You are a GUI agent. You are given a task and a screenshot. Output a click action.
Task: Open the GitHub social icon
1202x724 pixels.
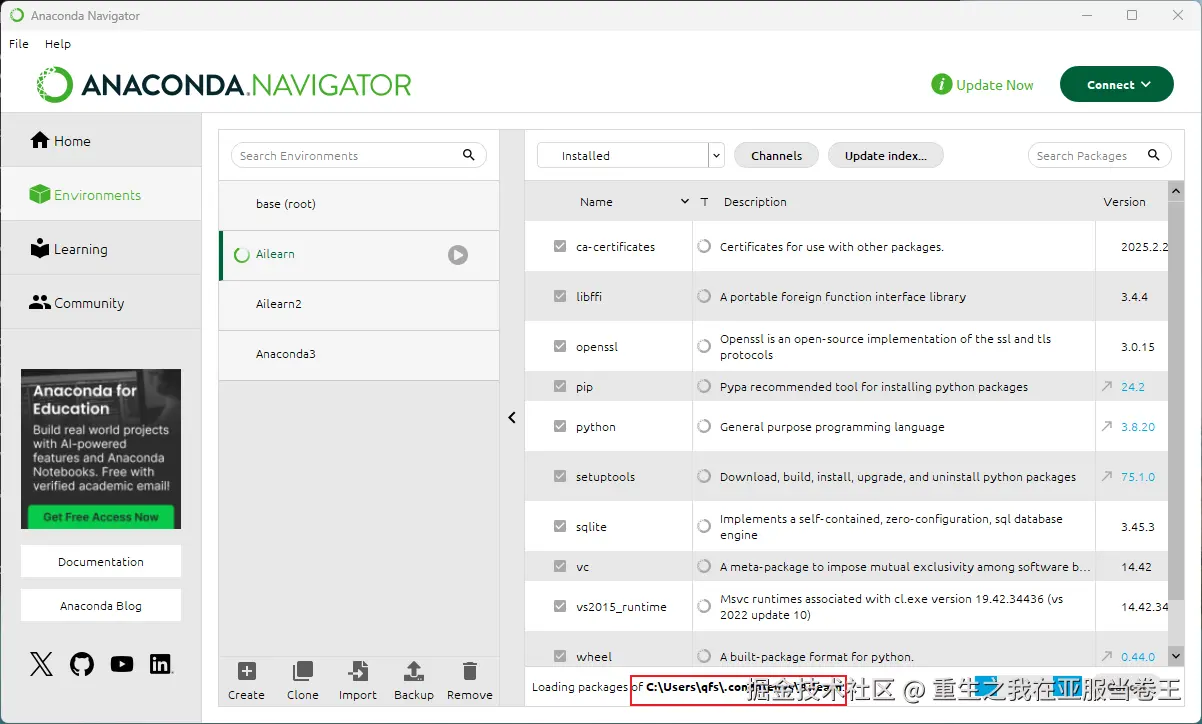[x=82, y=664]
